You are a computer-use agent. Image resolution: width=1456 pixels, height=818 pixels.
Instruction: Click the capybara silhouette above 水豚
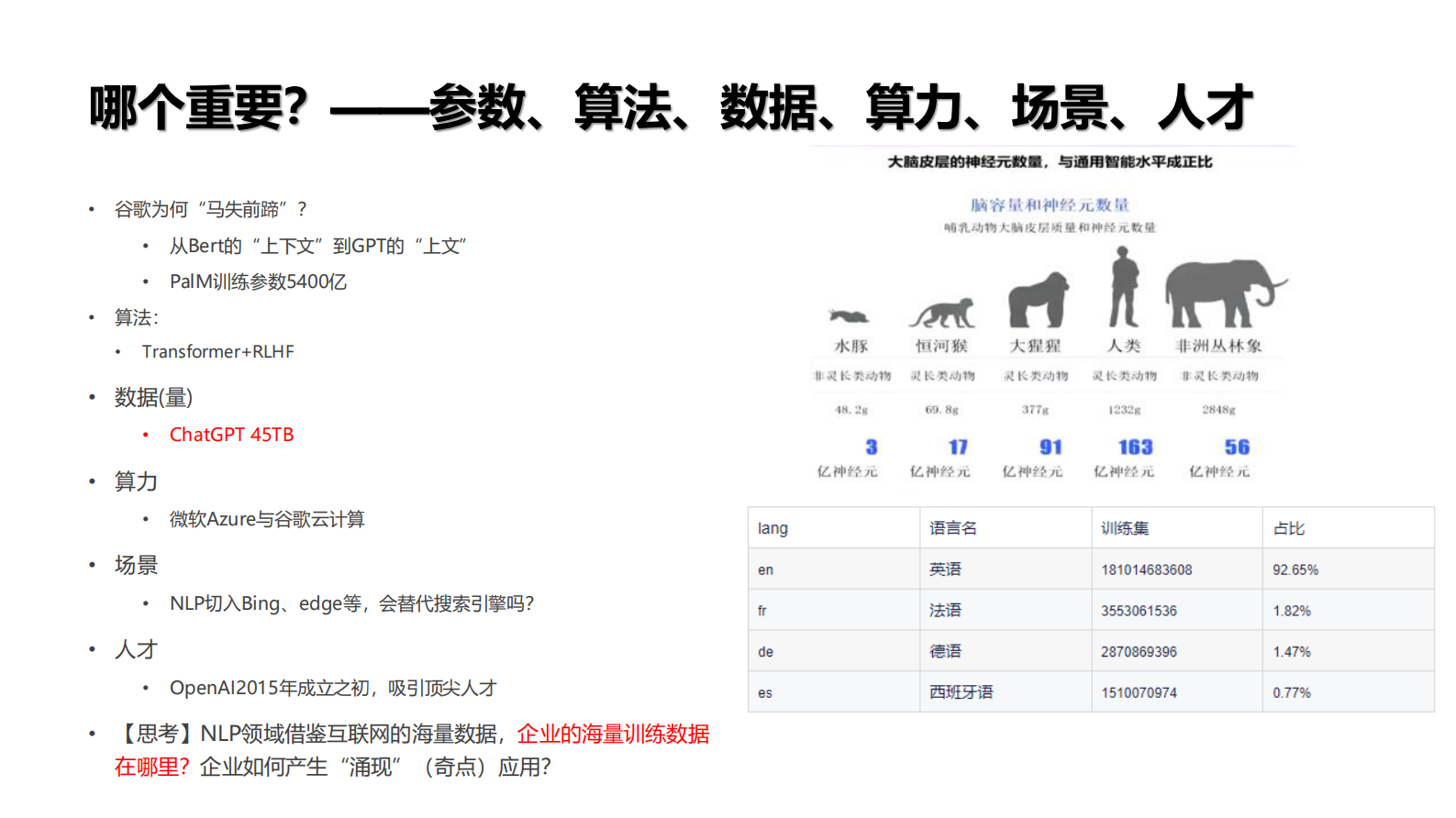pyautogui.click(x=849, y=316)
